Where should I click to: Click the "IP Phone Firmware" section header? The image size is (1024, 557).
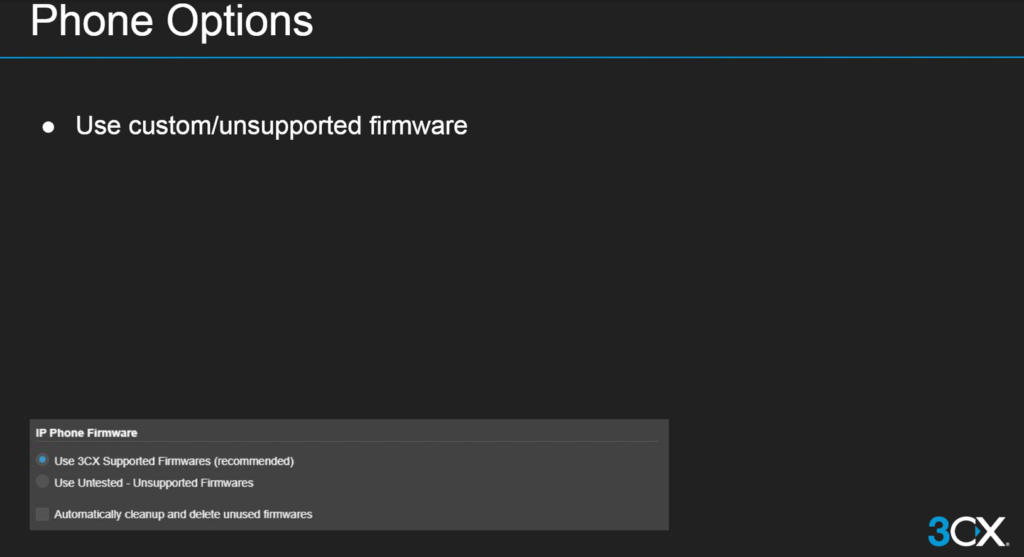[x=86, y=433]
